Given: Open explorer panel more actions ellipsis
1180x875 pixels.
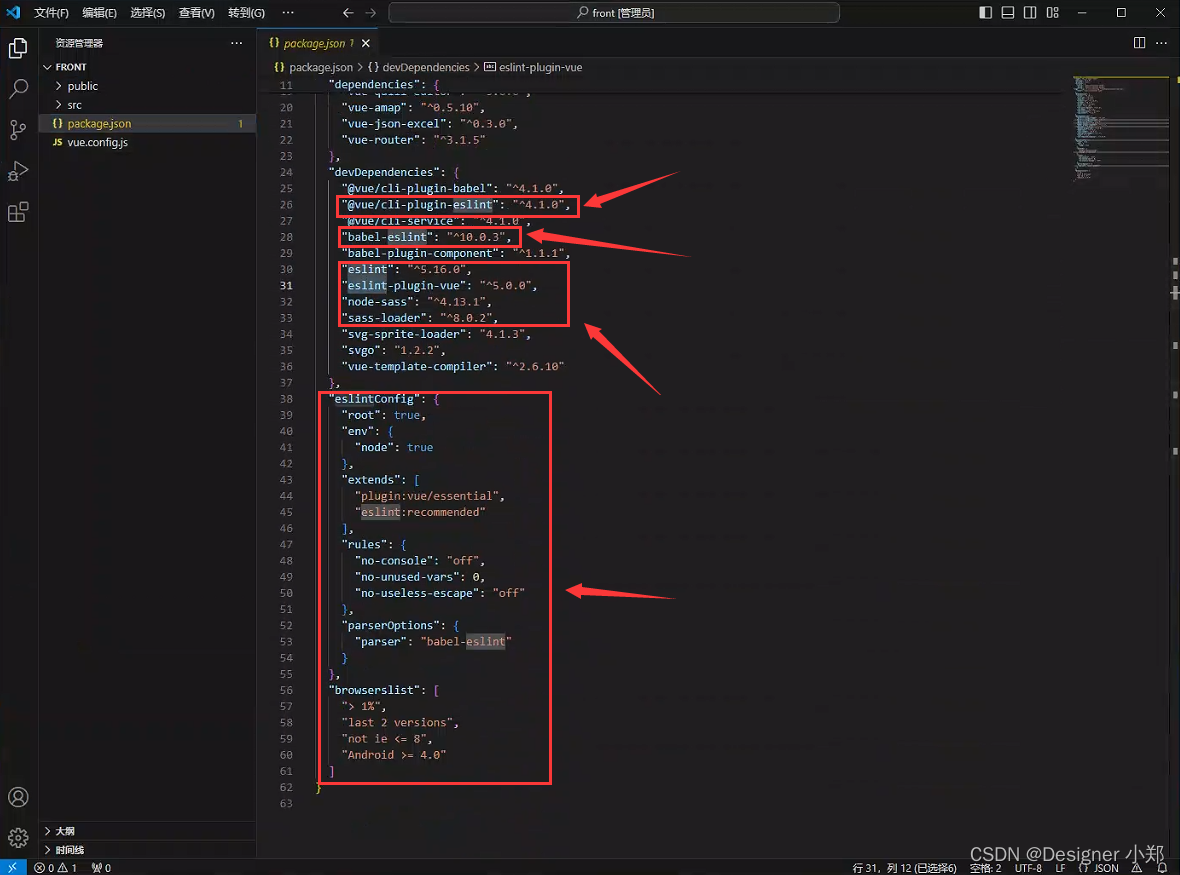Looking at the screenshot, I should pos(236,43).
